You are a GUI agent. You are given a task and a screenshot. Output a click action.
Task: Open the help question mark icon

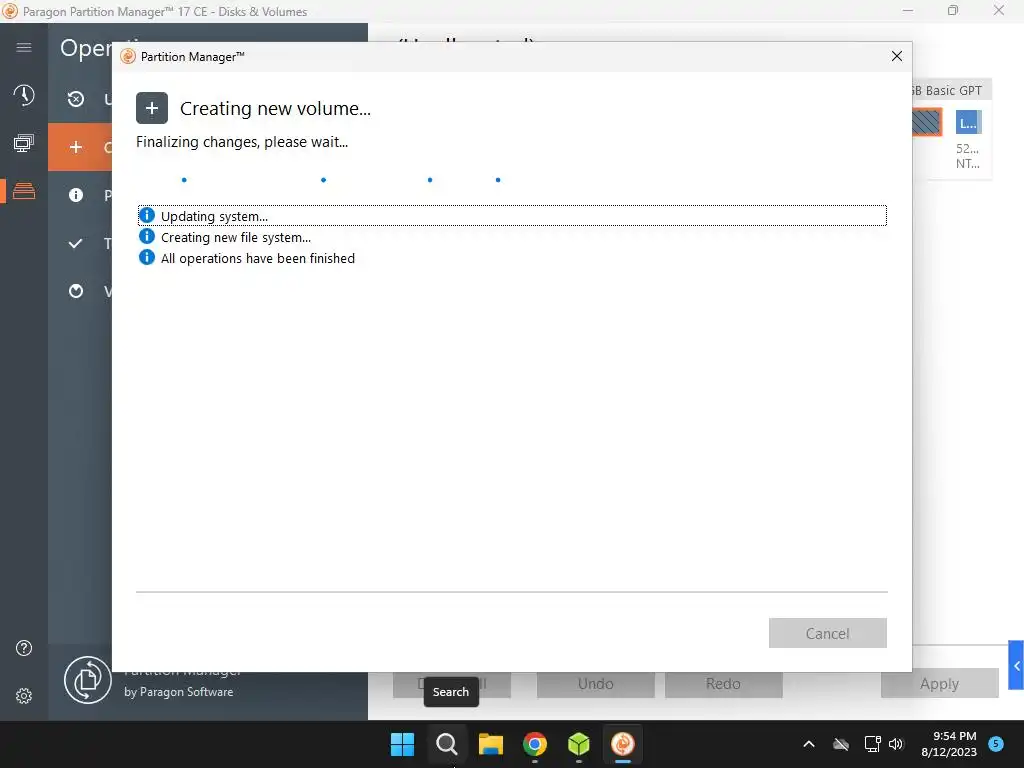pos(24,648)
